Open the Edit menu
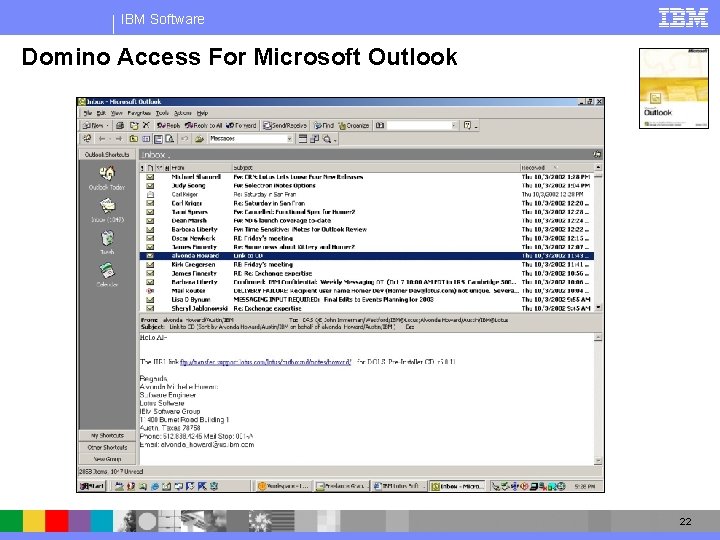The width and height of the screenshot is (720, 540). (101, 113)
